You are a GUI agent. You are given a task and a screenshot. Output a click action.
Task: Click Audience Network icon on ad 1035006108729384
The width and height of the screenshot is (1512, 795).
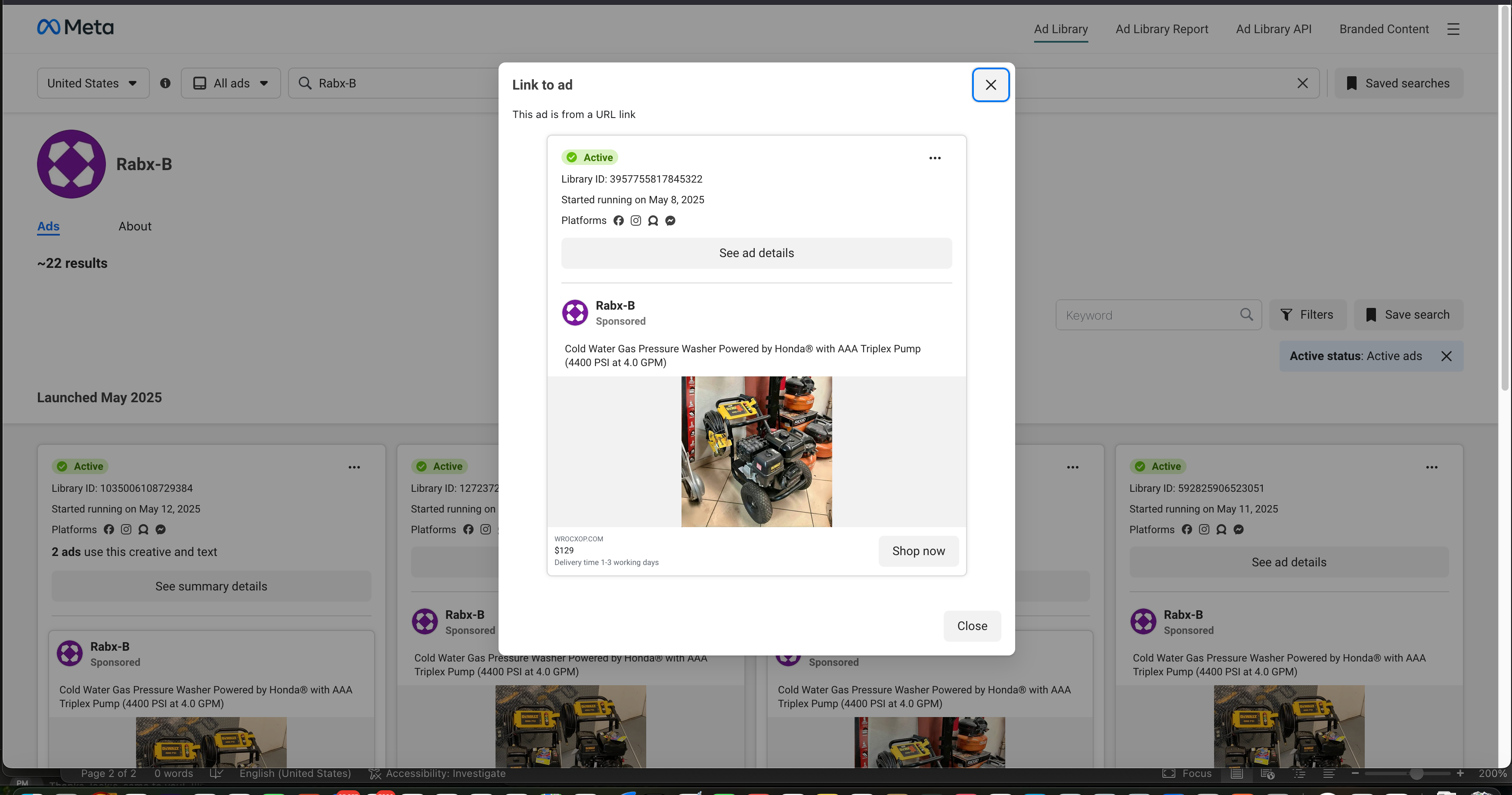pyautogui.click(x=143, y=530)
